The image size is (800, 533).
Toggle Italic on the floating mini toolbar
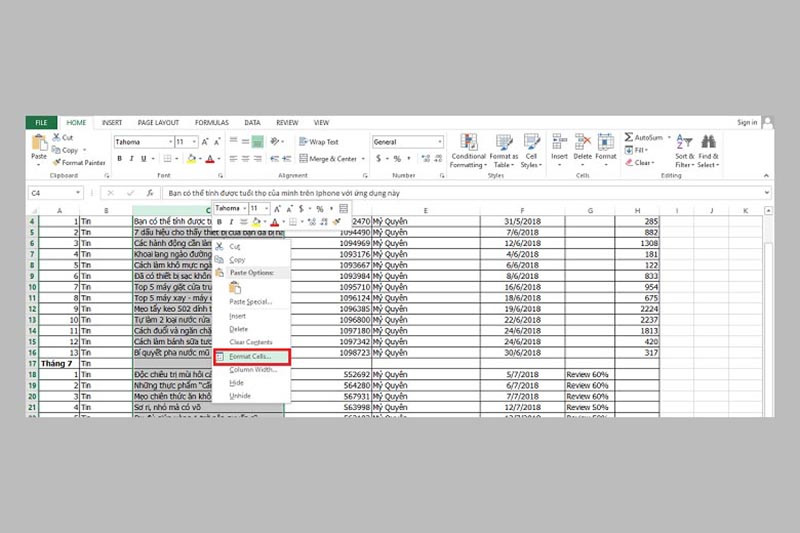[x=231, y=222]
